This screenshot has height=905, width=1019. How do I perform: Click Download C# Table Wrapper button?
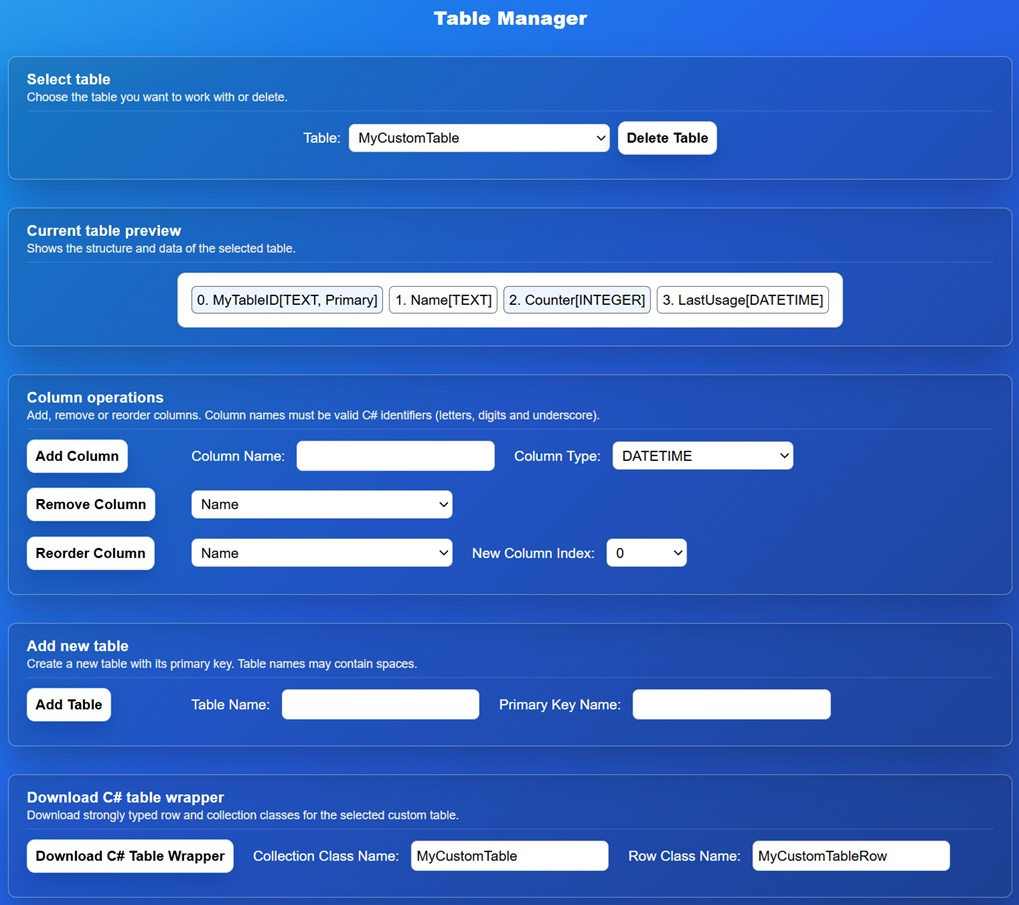(130, 856)
